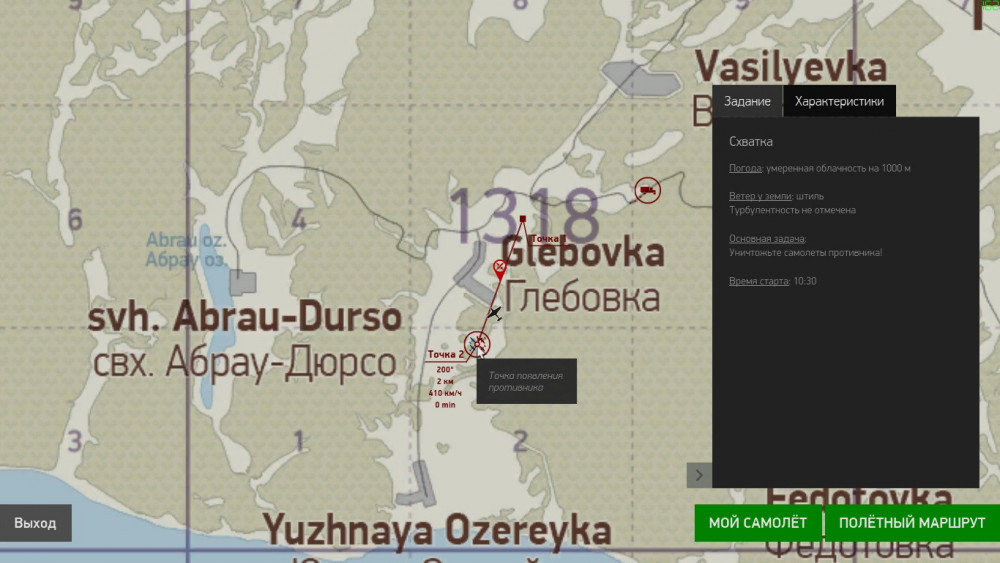Open the МОЙ САМОЛЁТ button
This screenshot has height=563, width=1000.
click(x=758, y=523)
